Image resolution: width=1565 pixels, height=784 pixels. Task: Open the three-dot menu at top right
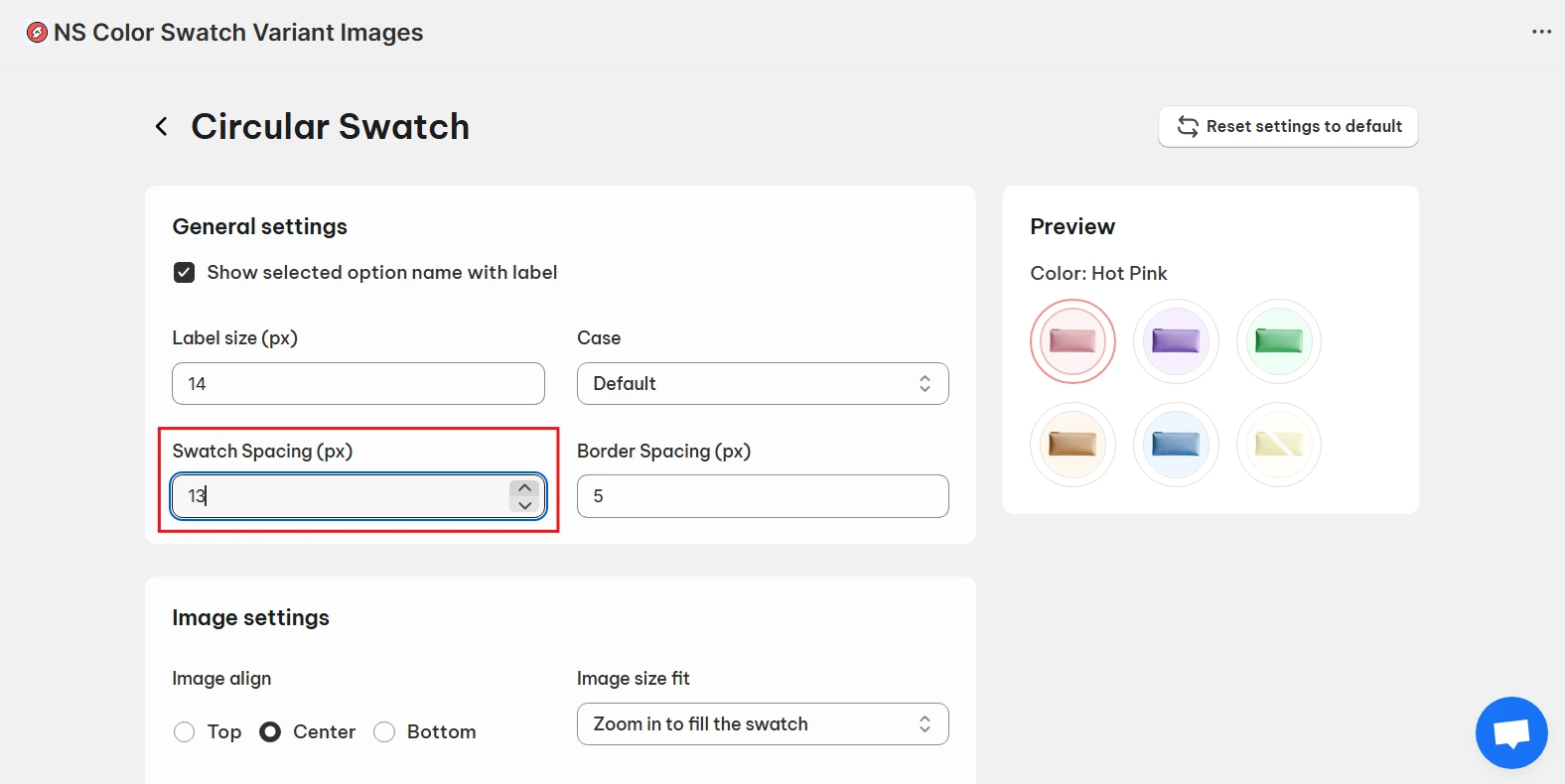(1540, 32)
